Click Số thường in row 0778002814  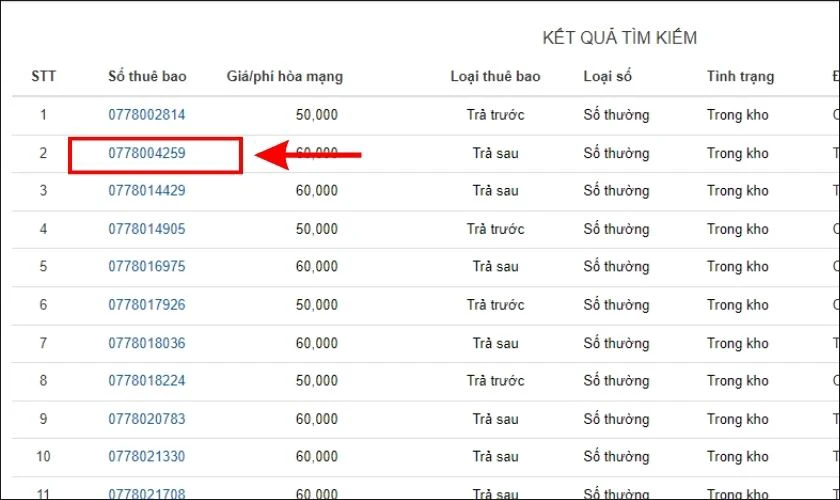(617, 115)
